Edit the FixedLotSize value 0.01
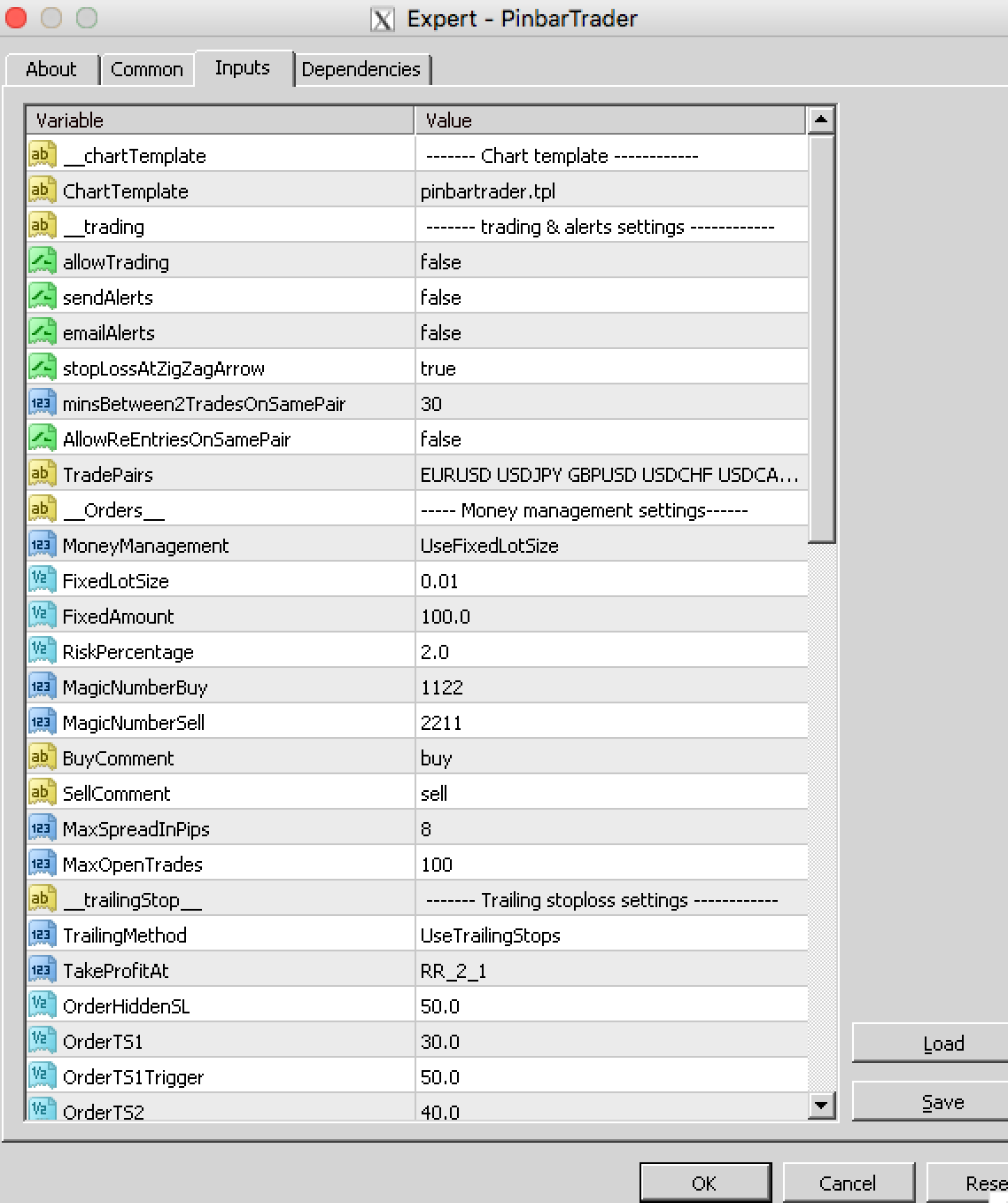The image size is (1008, 1203). 611,580
